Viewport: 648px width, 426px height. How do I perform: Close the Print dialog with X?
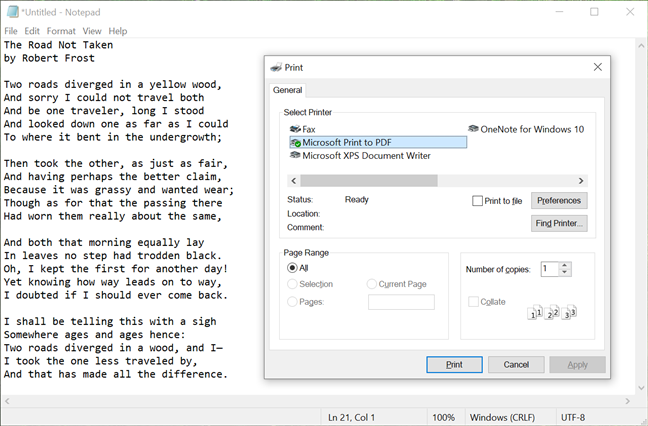598,67
